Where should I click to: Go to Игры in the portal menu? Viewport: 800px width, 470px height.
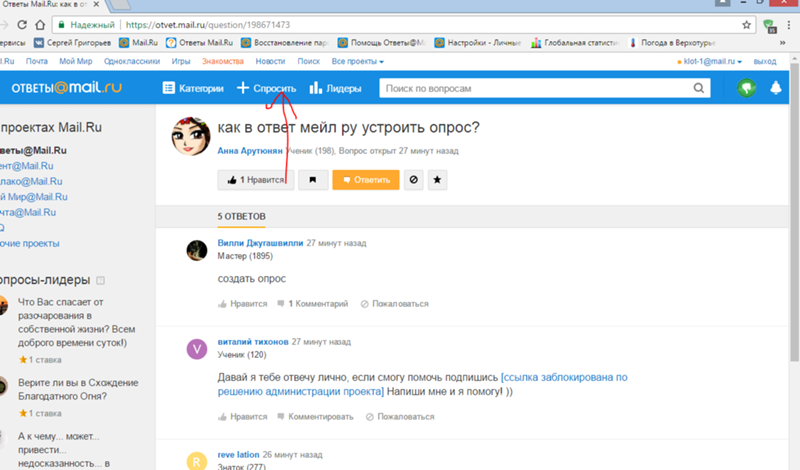click(181, 61)
